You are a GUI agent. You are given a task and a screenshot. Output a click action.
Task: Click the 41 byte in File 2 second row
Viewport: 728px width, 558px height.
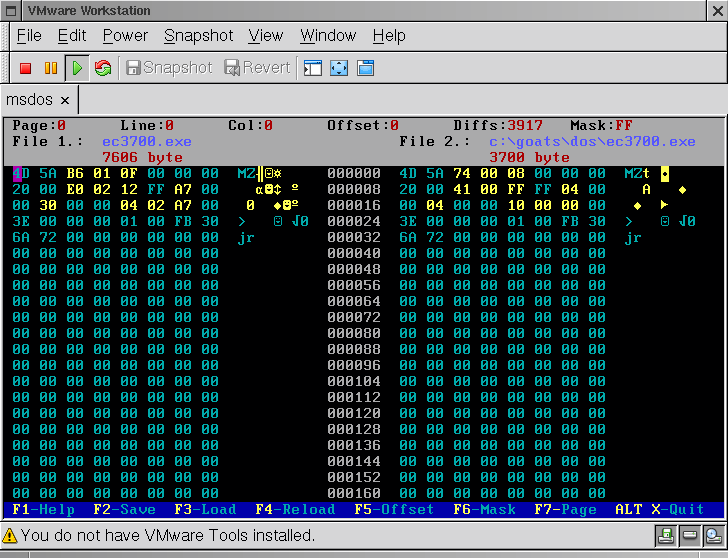tap(462, 189)
